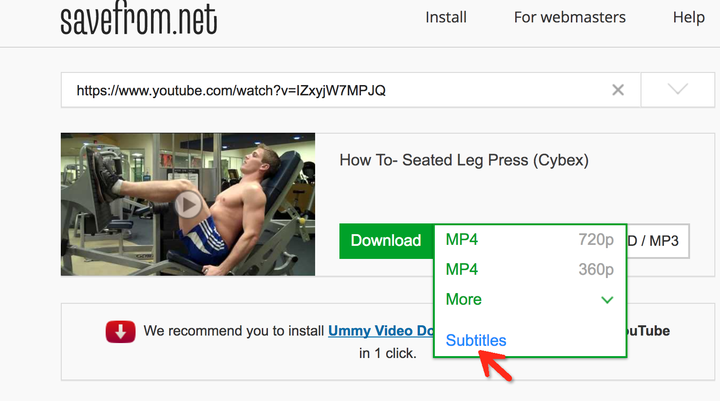
Task: Select MP4 720p download option
Action: (530, 240)
